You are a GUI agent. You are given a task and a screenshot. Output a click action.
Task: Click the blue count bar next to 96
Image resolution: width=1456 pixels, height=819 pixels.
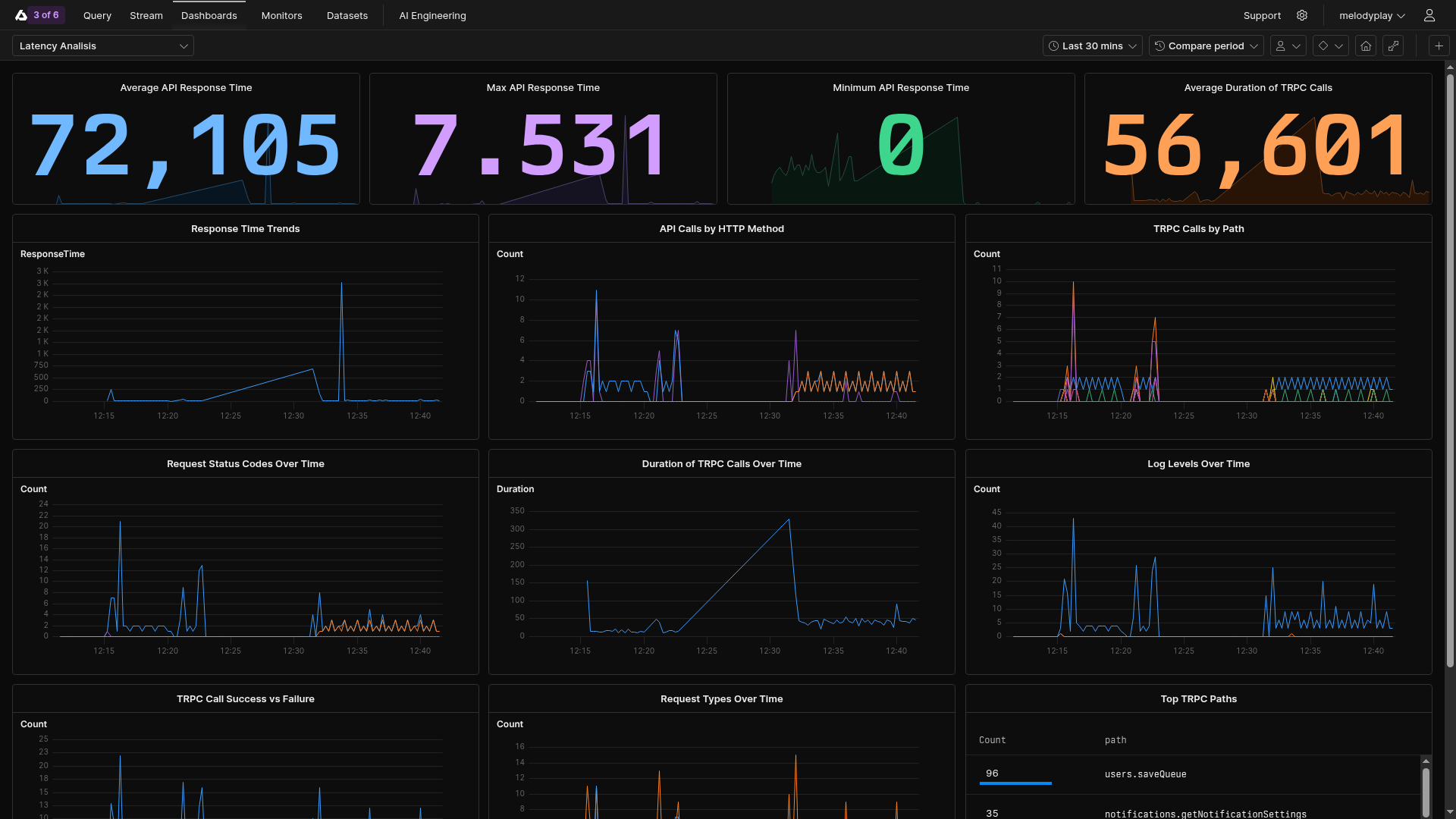click(x=1015, y=783)
